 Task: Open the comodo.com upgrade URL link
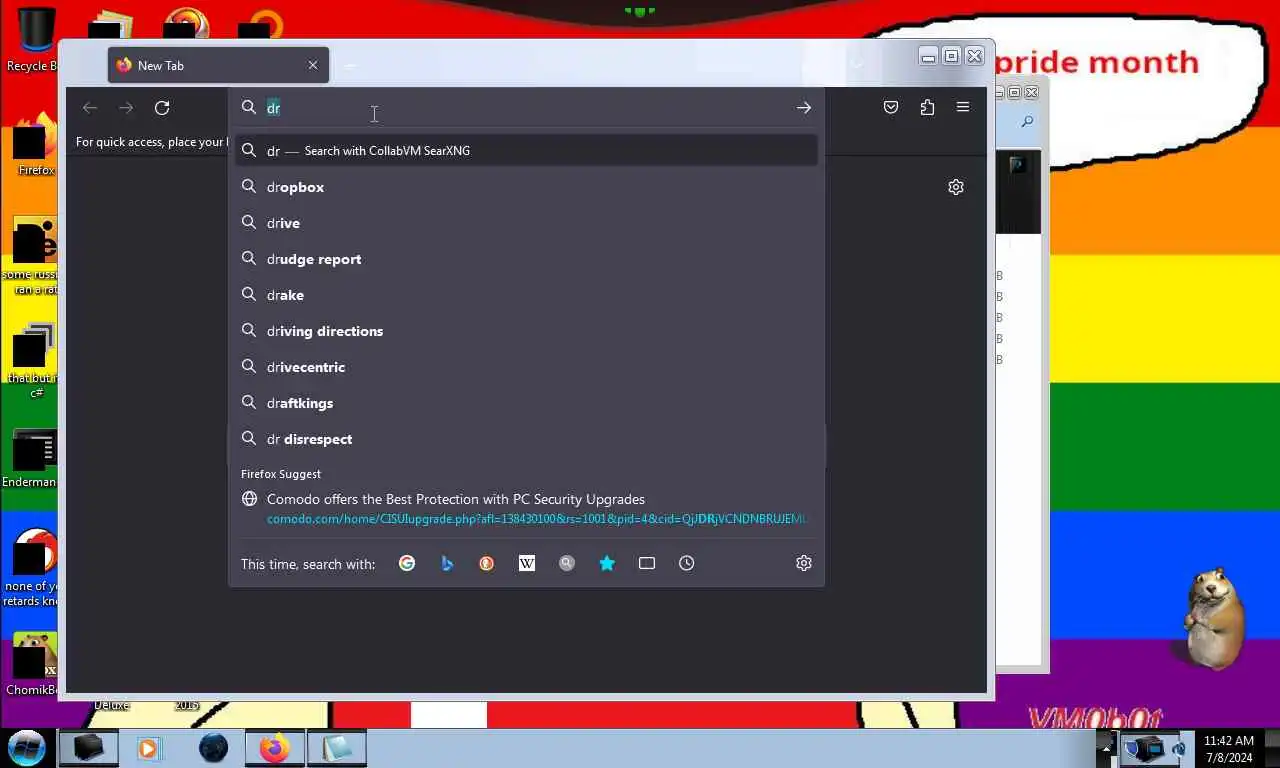point(536,519)
